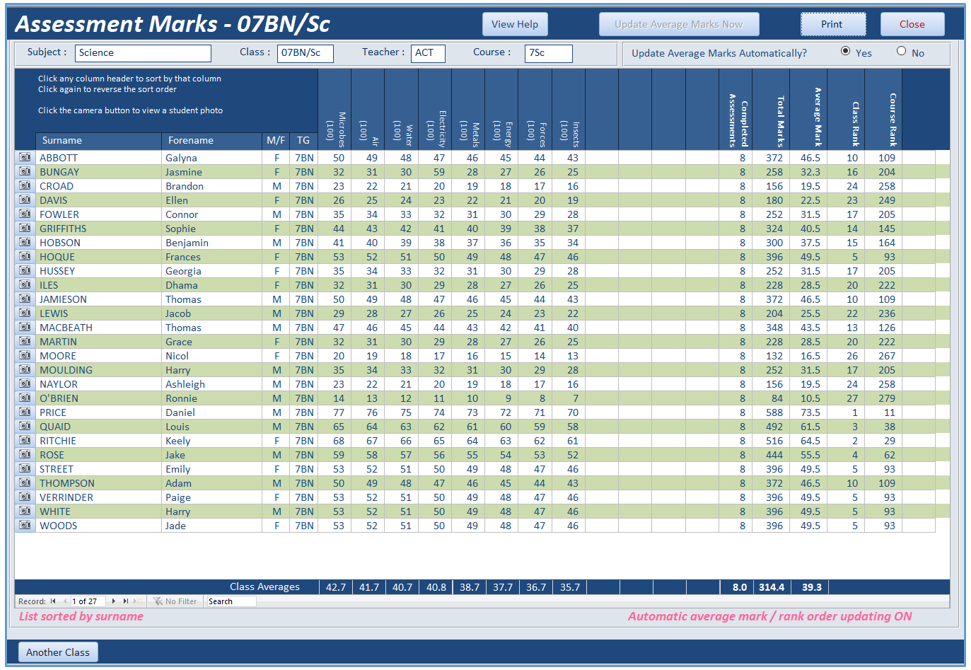This screenshot has width=971, height=670.
Task: Click the Teacher field showing ACT
Action: pos(428,53)
